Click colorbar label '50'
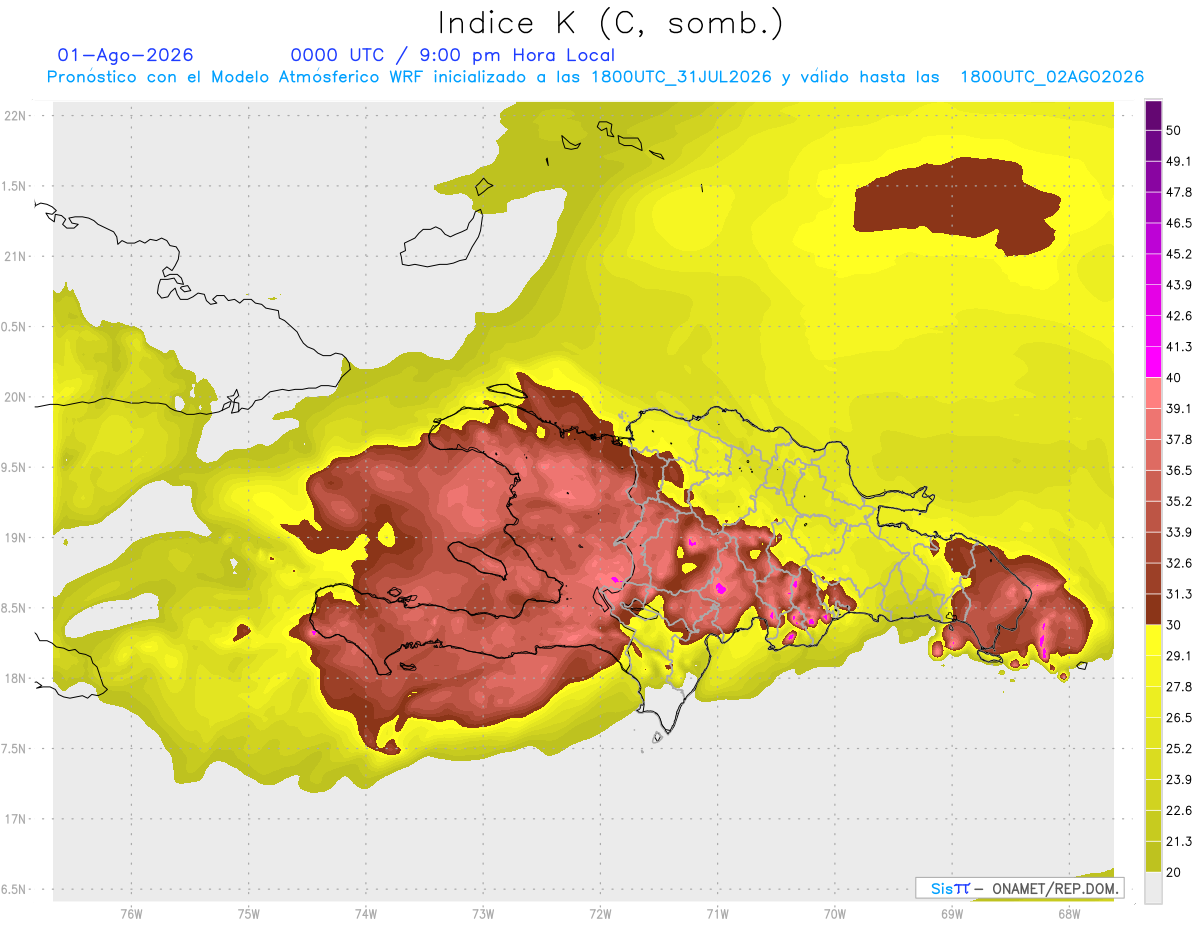This screenshot has width=1200, height=927. tap(1174, 130)
